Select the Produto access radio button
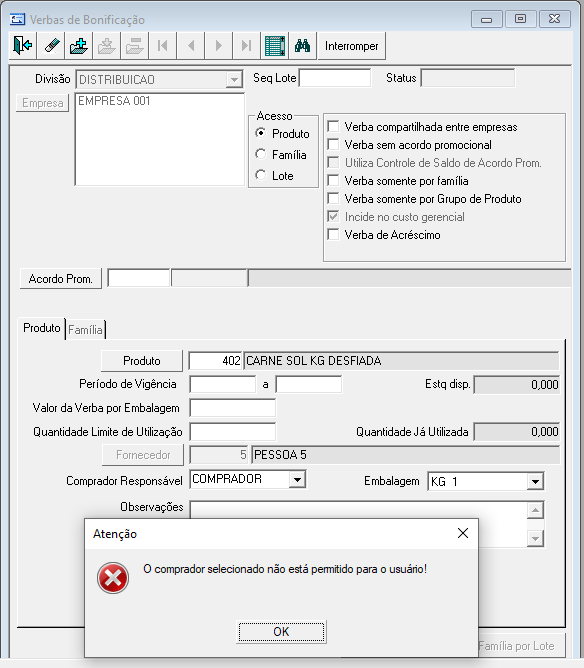 tap(261, 133)
